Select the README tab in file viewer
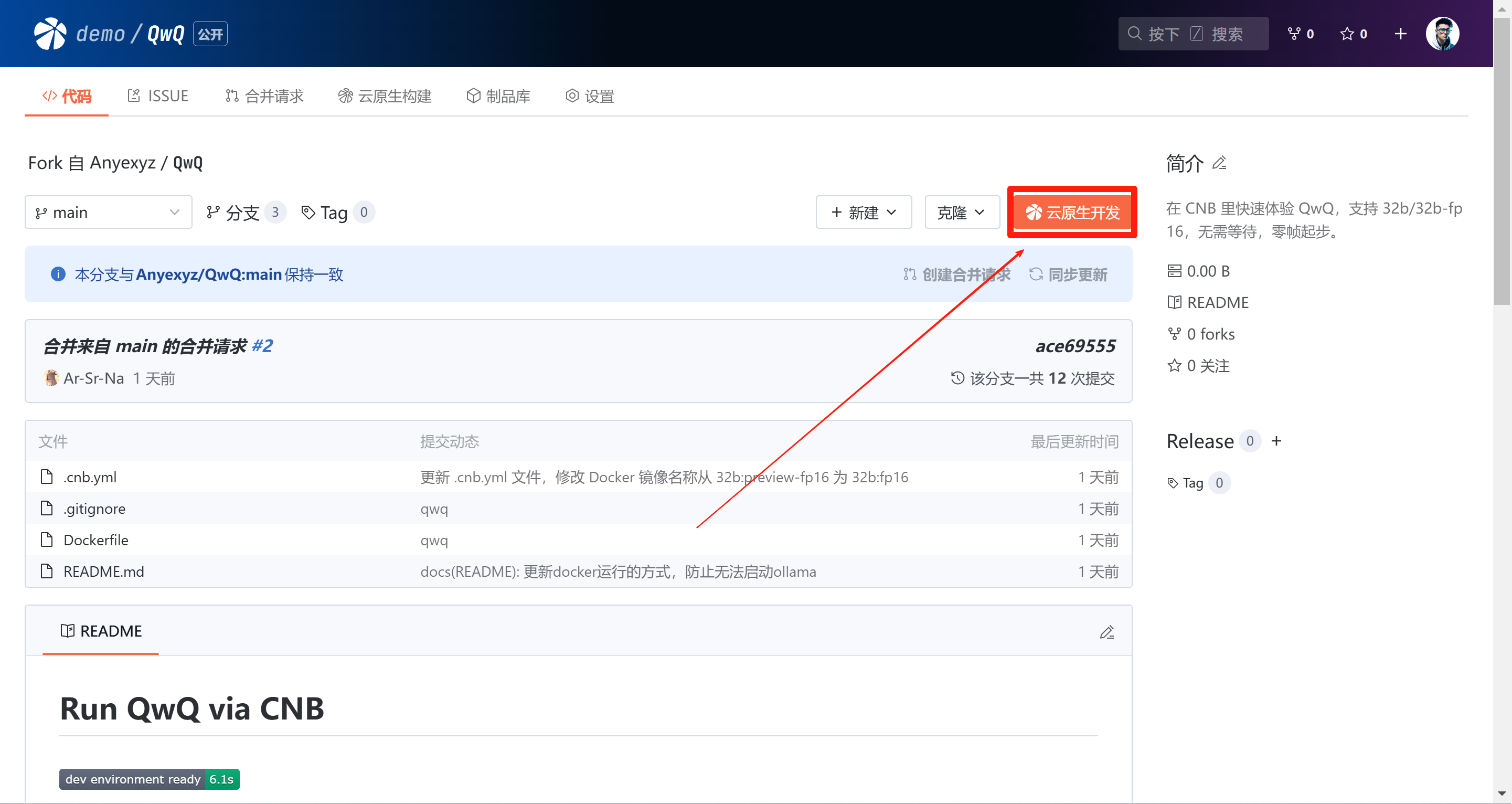This screenshot has width=1512, height=804. (x=101, y=631)
